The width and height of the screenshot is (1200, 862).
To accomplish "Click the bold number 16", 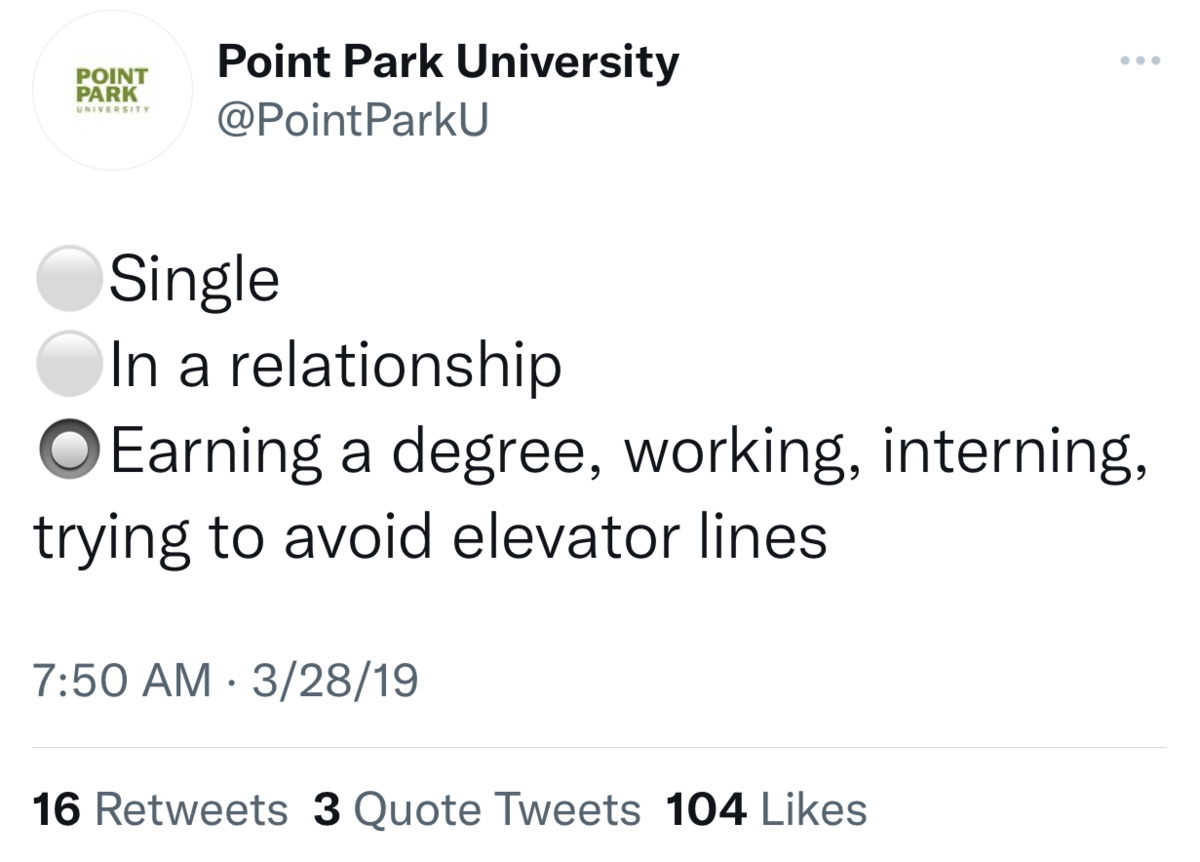I will [57, 809].
